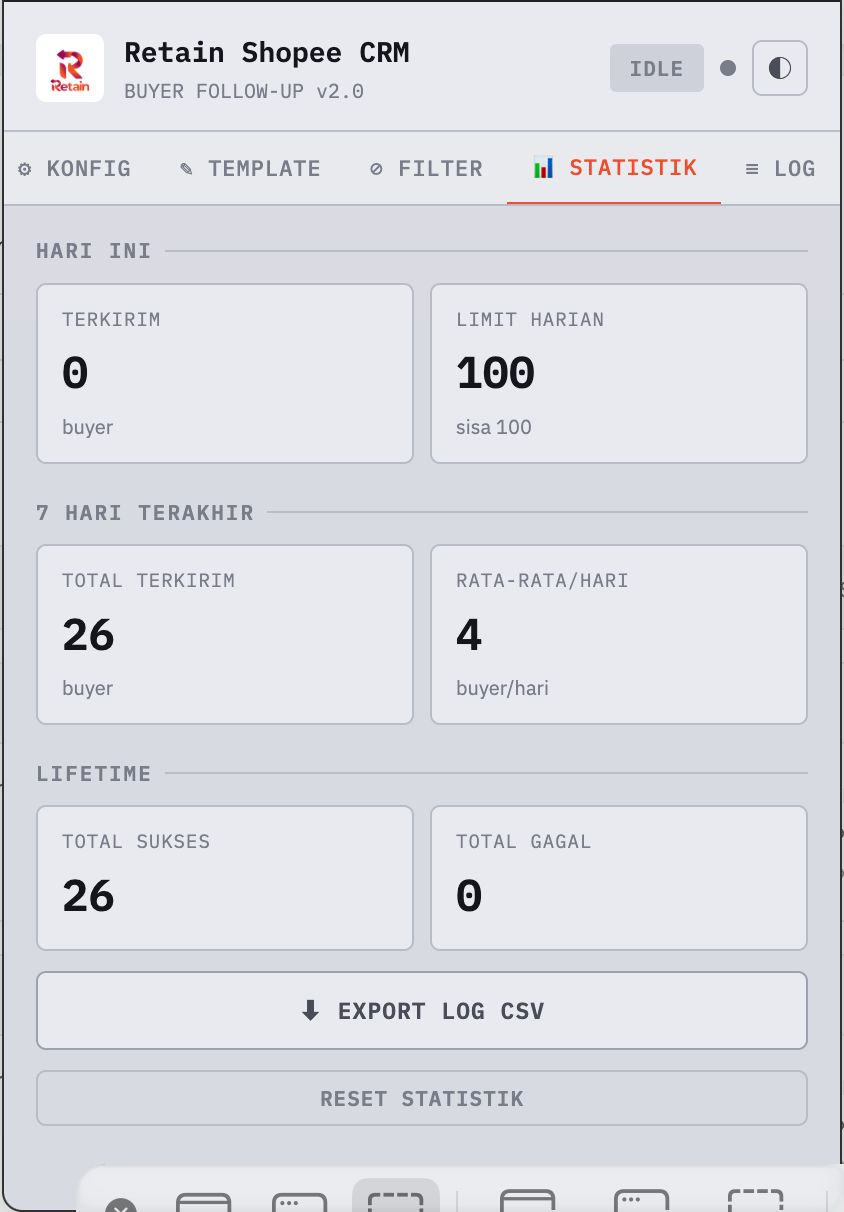Viewport: 844px width, 1212px height.
Task: Click the LIMIT HARIAN stat card
Action: click(x=618, y=374)
